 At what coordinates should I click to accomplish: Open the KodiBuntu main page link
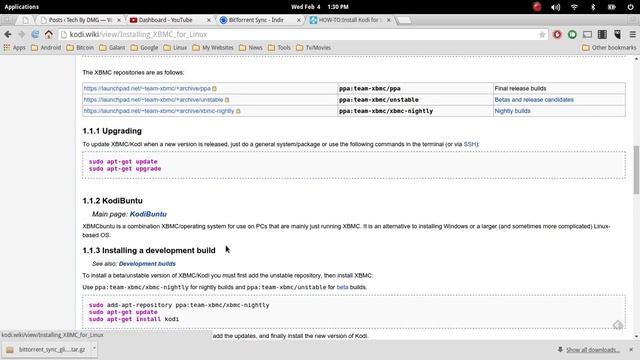click(x=148, y=214)
